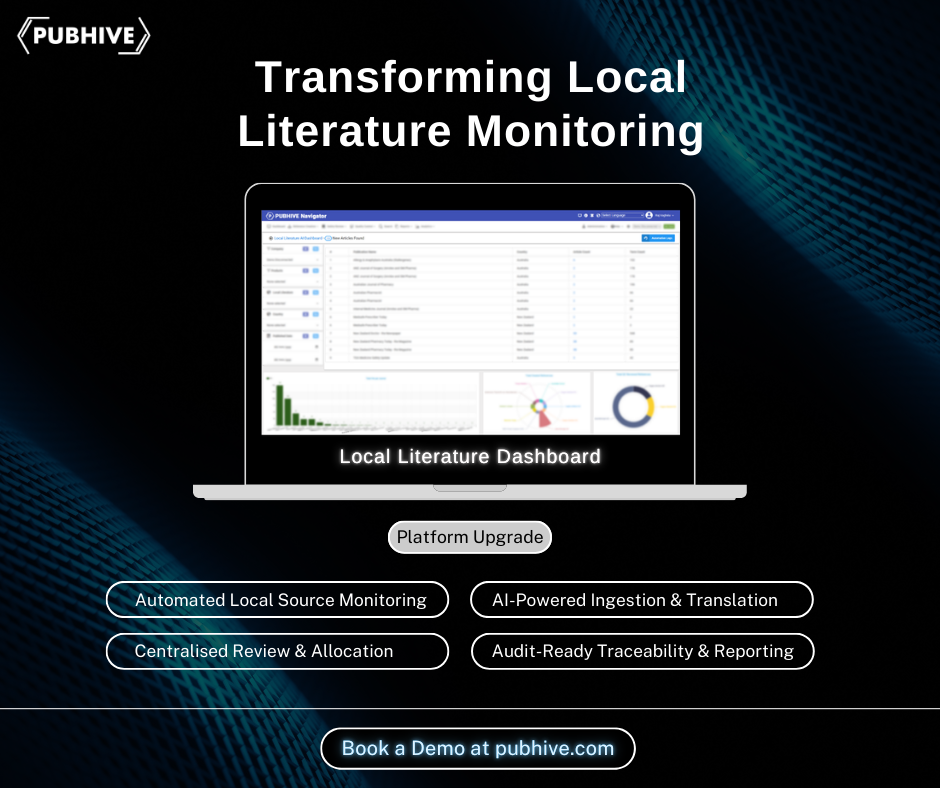Open the Local Literature AI Dashboard breadcrumb
This screenshot has height=788, width=940.
298,238
